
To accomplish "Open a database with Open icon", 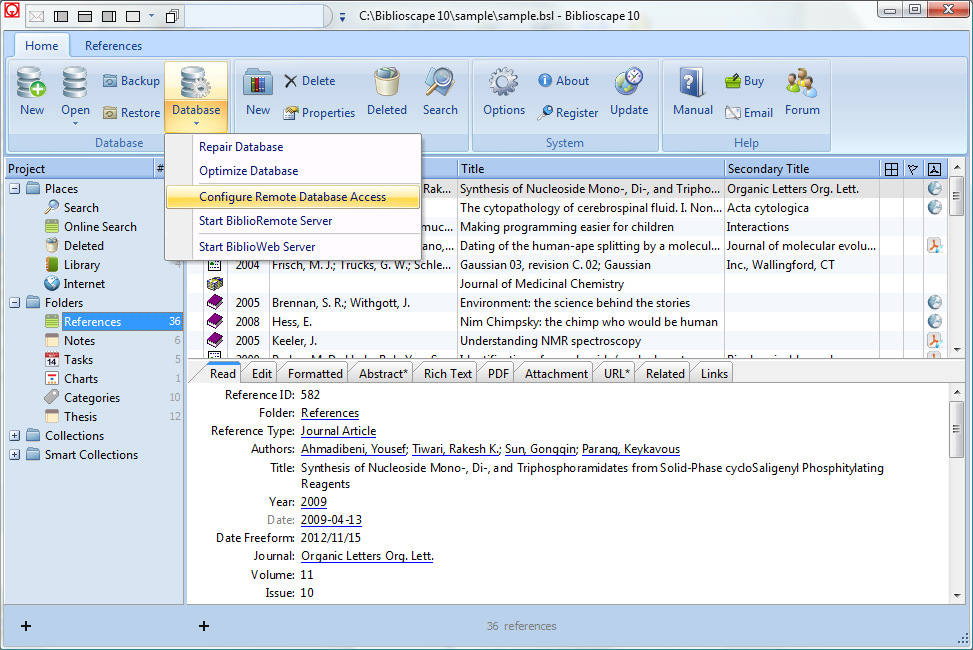I will pyautogui.click(x=75, y=91).
